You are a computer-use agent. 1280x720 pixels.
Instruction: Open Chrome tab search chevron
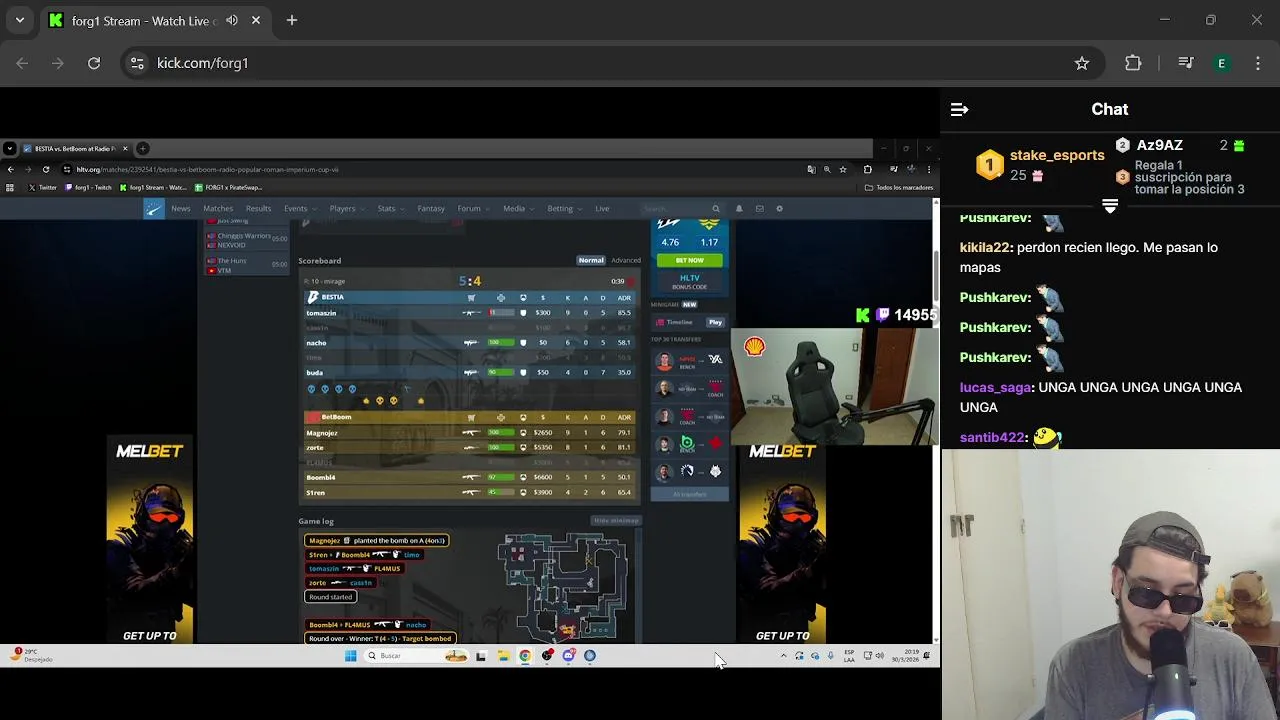(20, 20)
